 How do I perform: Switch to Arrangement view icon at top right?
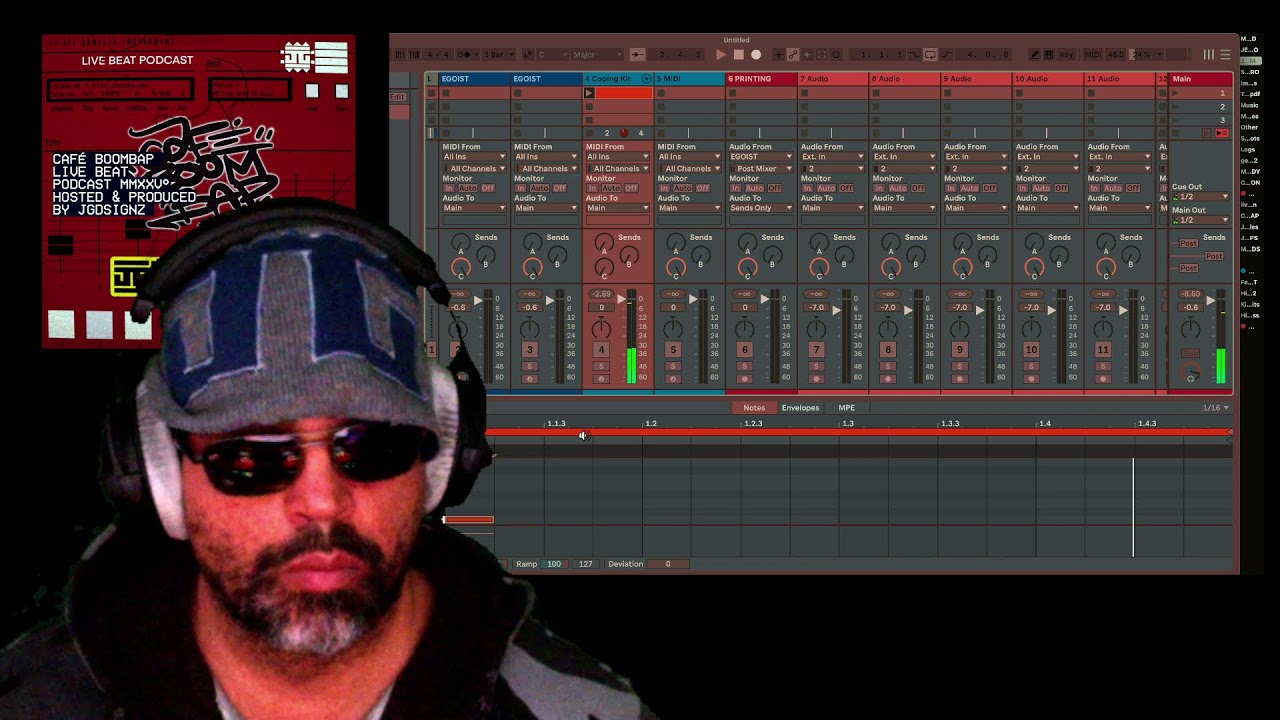pos(1225,55)
